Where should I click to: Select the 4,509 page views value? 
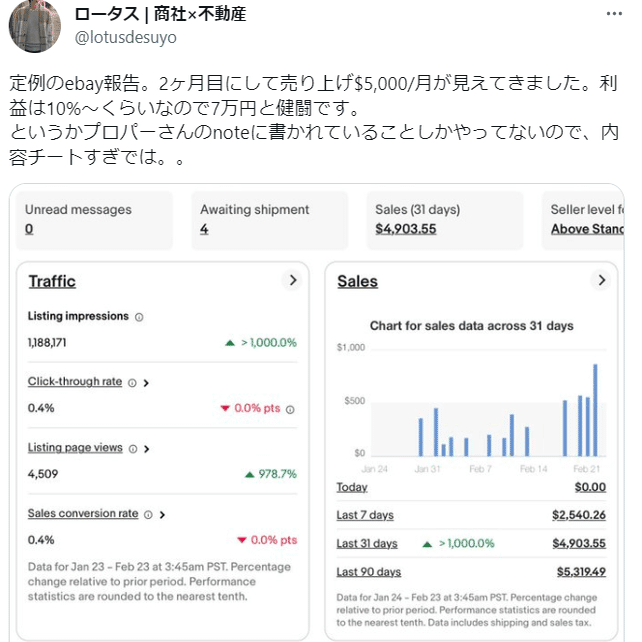point(43,474)
